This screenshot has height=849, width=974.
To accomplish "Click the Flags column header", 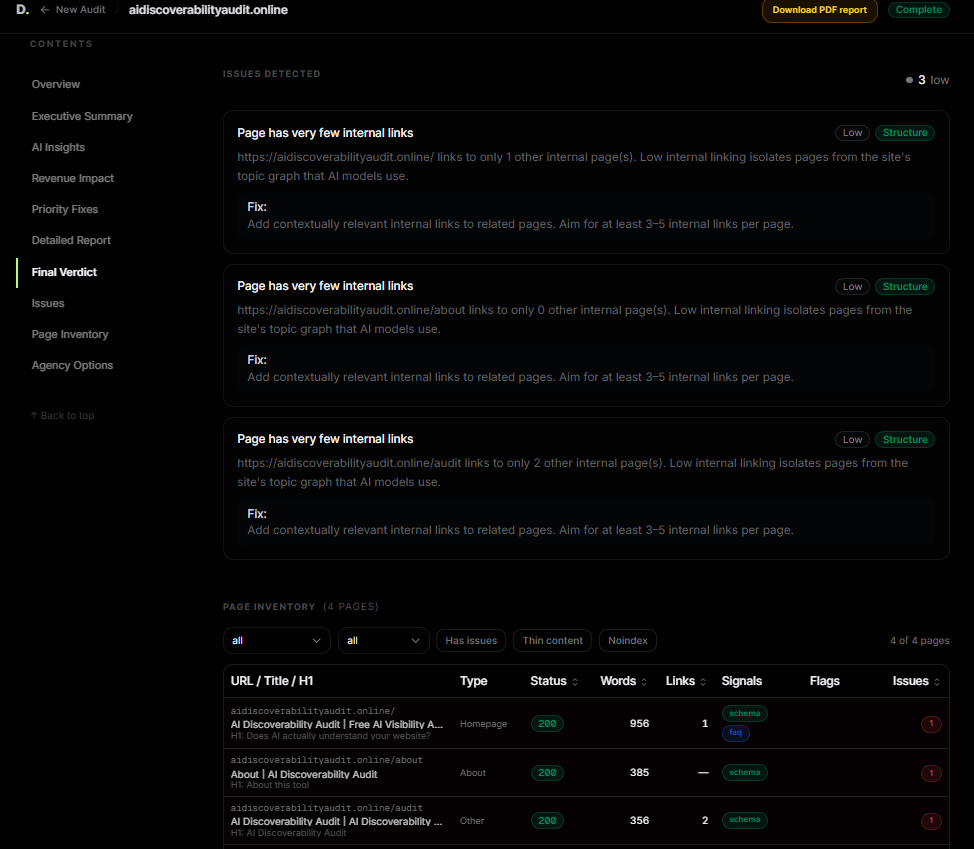I will [x=824, y=681].
